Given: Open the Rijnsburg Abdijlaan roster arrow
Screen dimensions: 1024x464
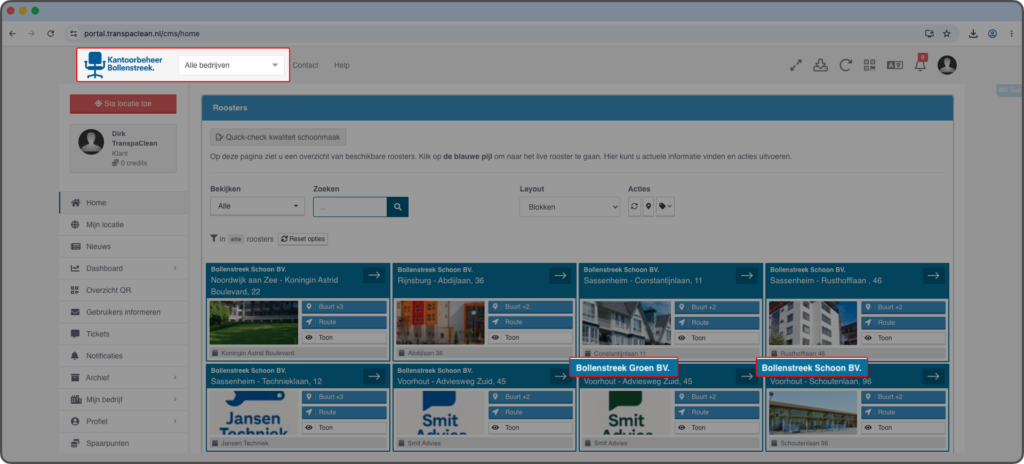Looking at the screenshot, I should point(560,275).
